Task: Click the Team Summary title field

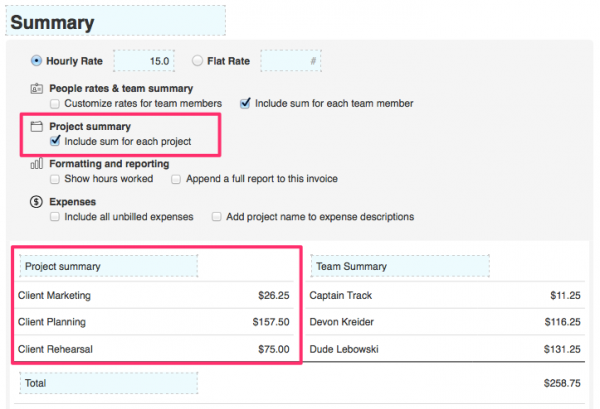Action: [400, 266]
